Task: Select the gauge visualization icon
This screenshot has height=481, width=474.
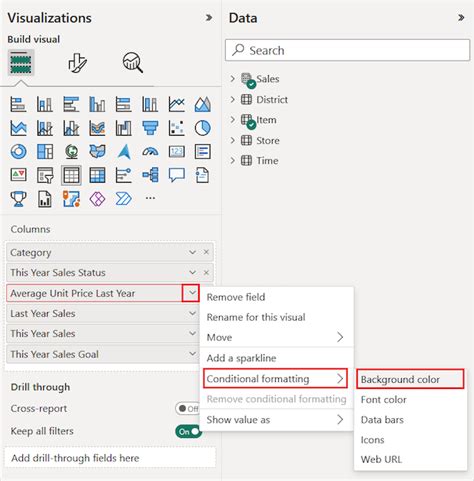Action: (150, 152)
